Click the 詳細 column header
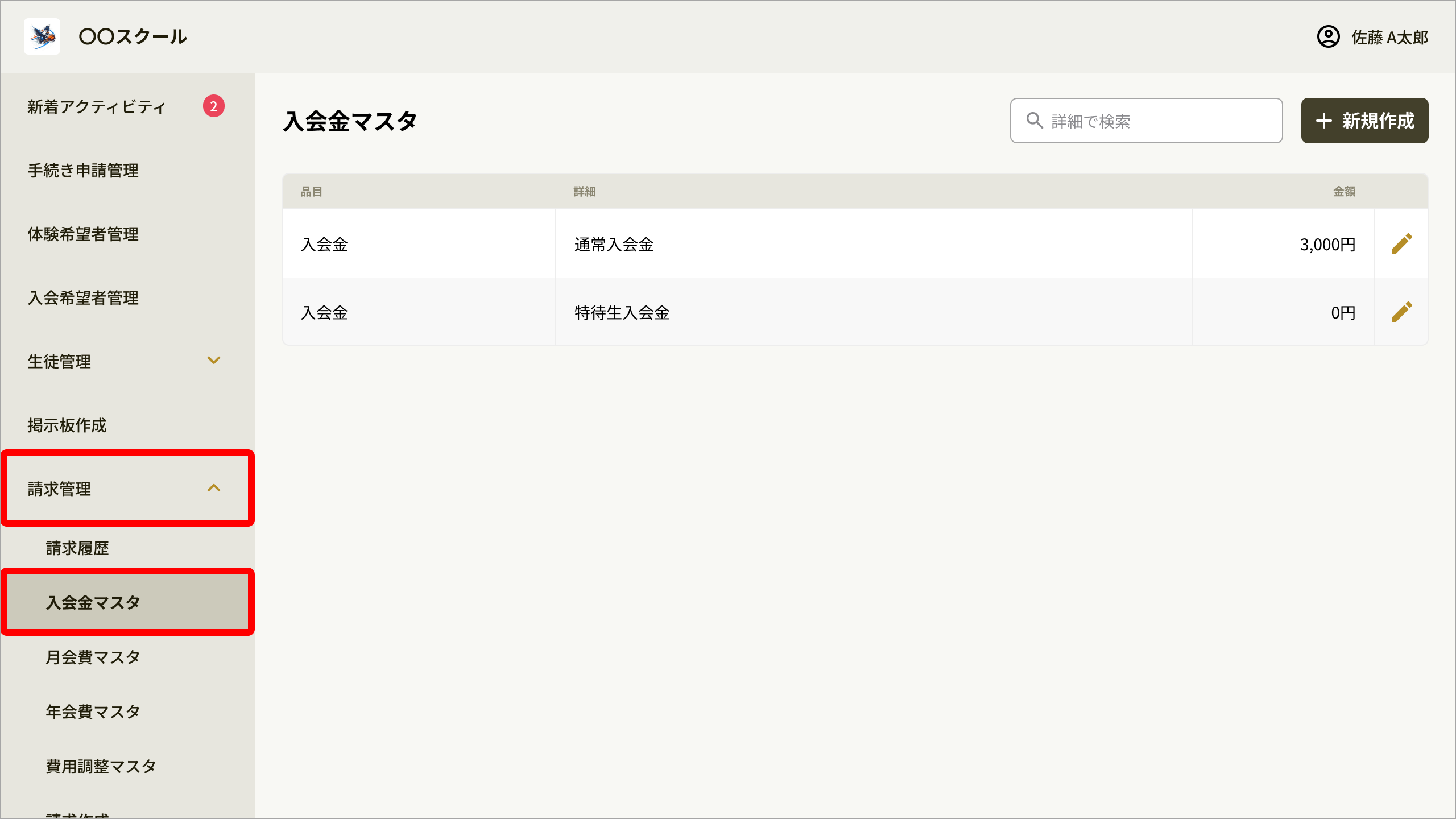1456x819 pixels. coord(585,192)
